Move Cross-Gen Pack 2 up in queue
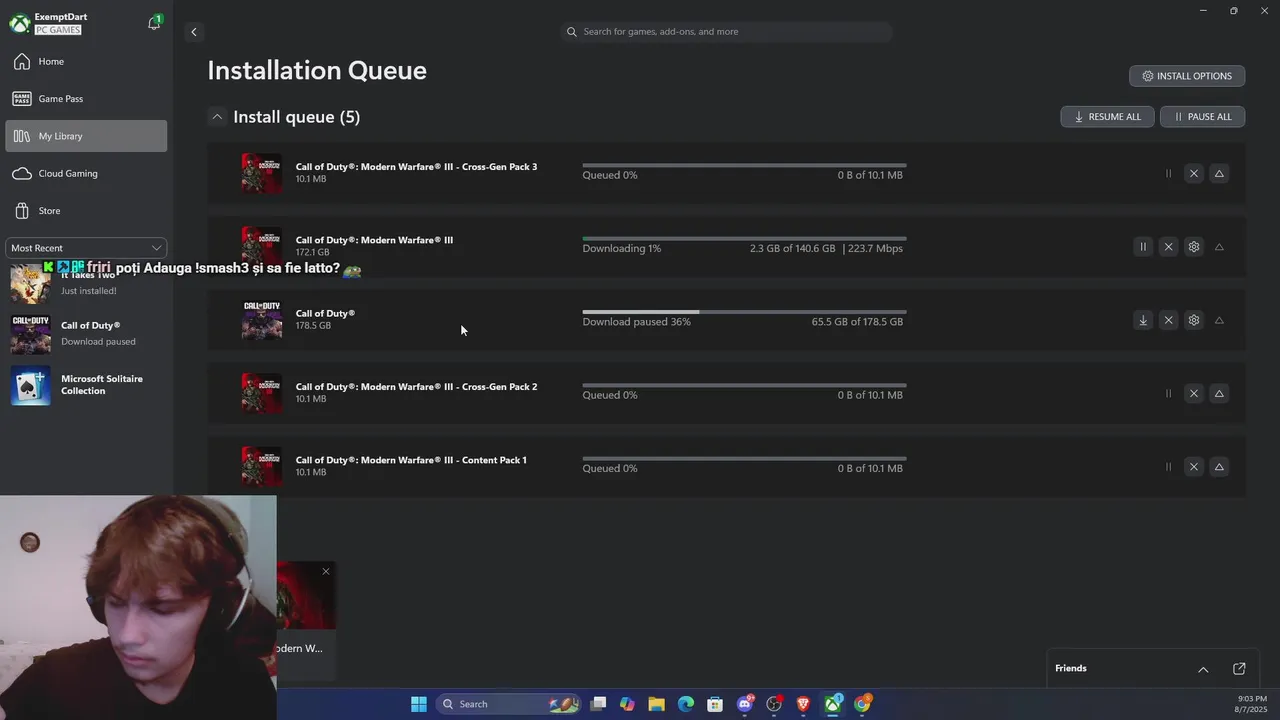 coord(1219,394)
